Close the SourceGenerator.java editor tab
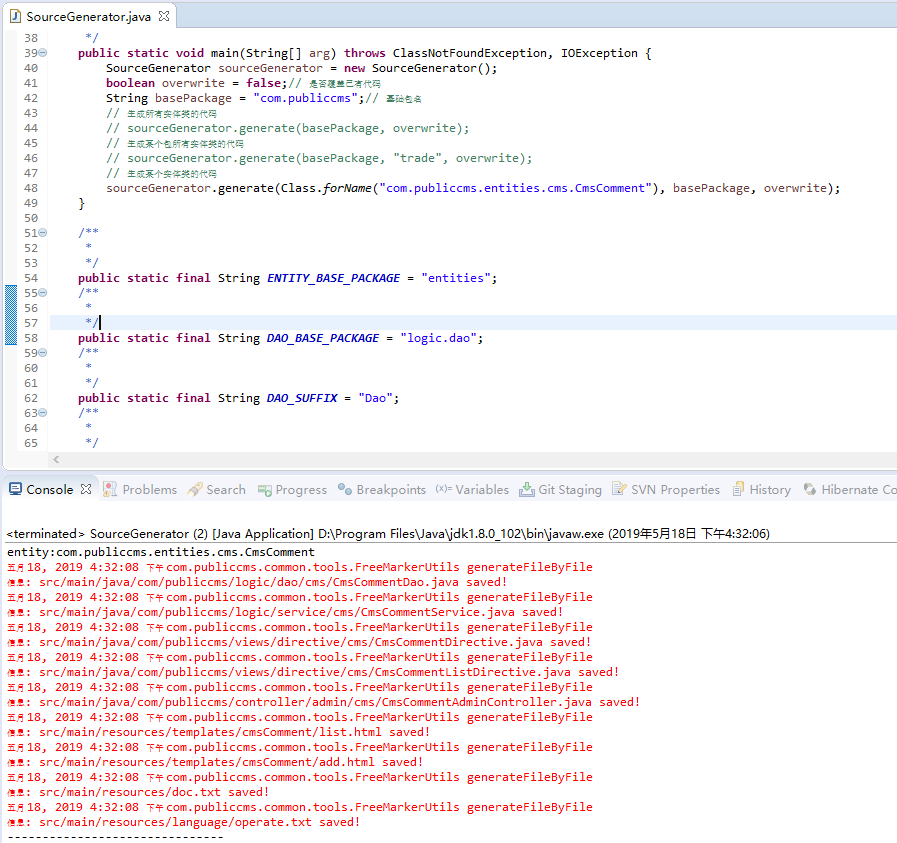897x843 pixels. pyautogui.click(x=164, y=17)
